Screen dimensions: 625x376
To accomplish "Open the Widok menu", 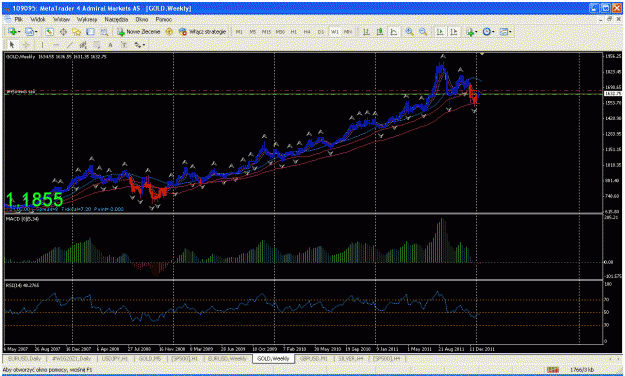I will [x=38, y=19].
